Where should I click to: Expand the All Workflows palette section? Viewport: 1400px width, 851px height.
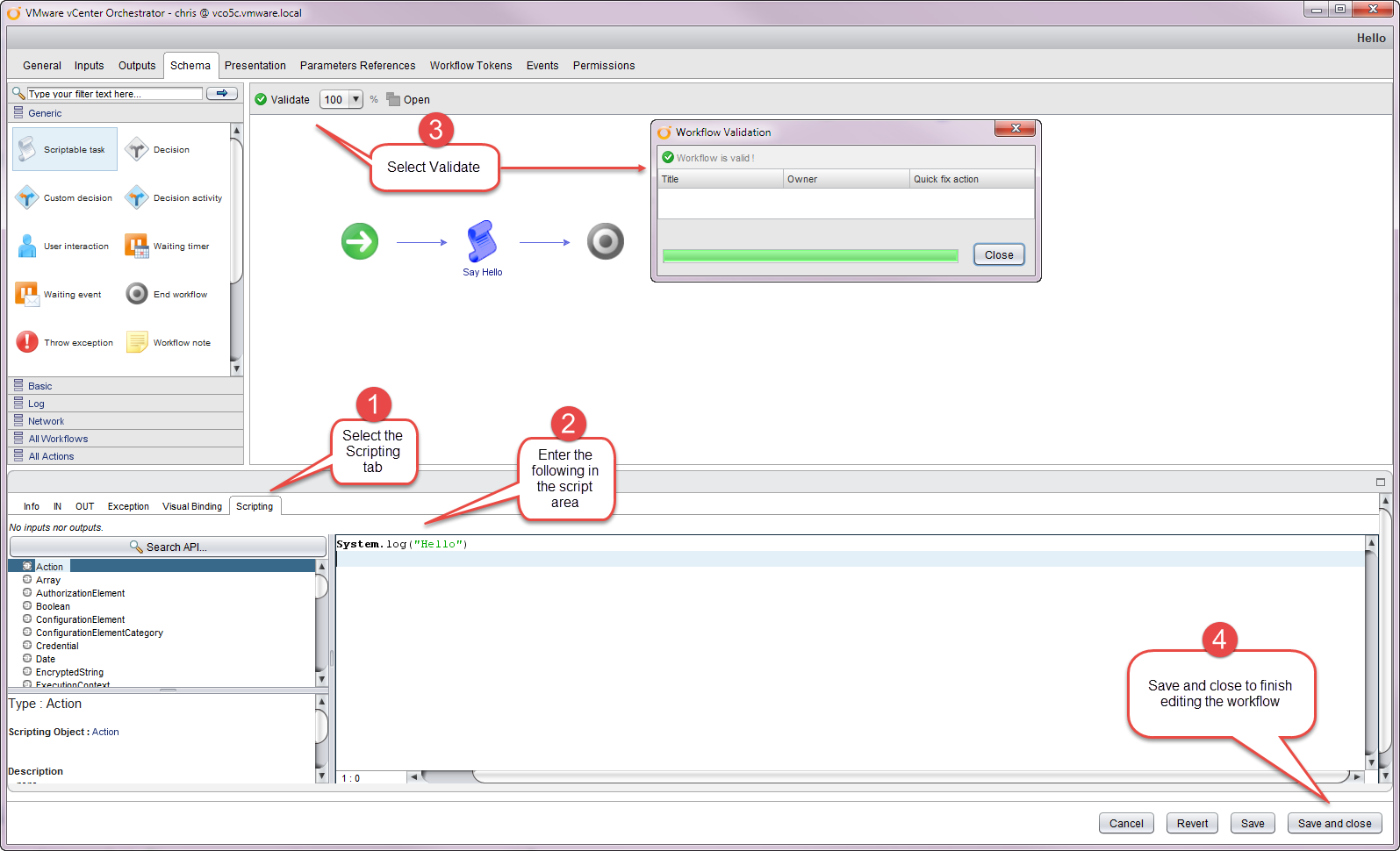click(x=58, y=439)
